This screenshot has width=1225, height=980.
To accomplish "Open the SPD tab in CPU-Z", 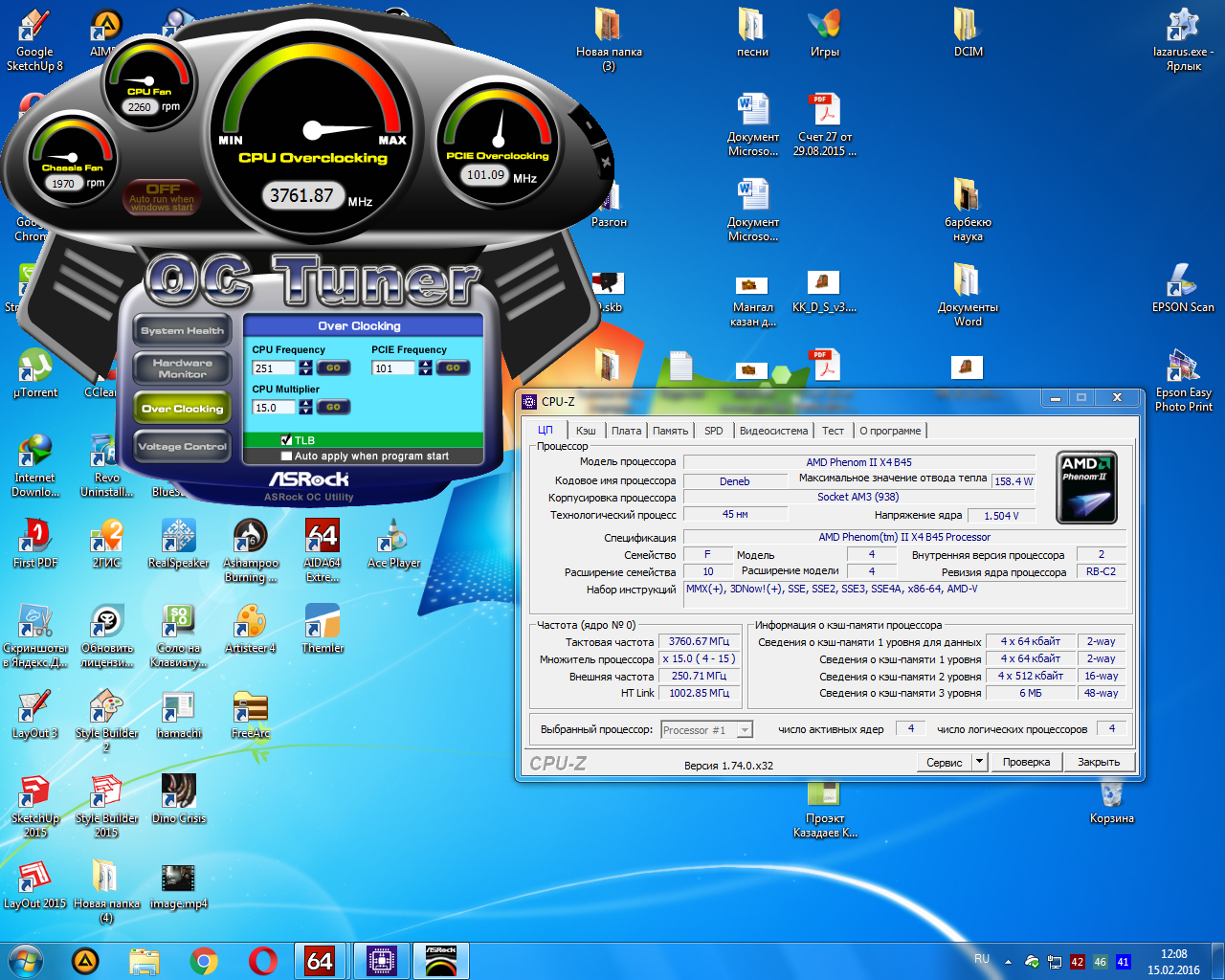I will (x=714, y=431).
